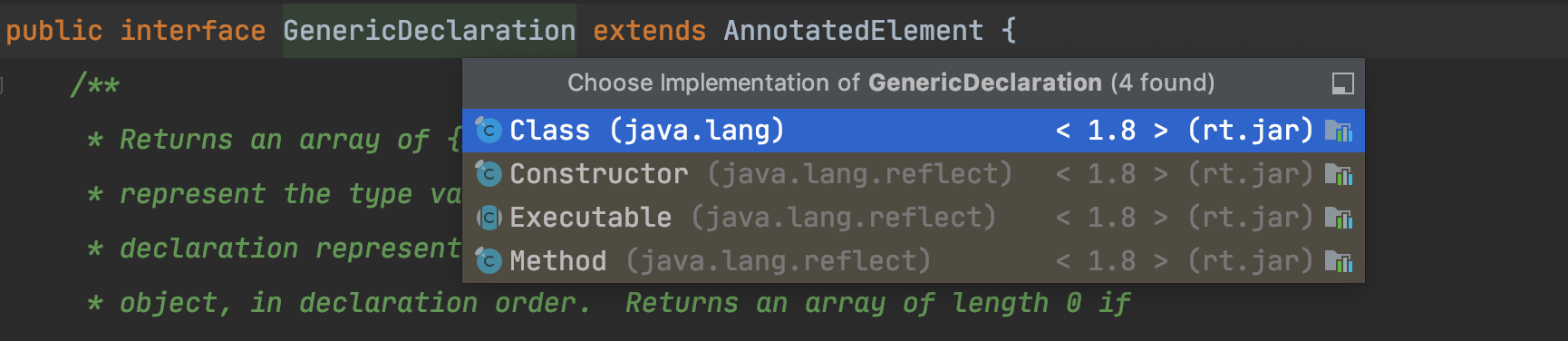The height and width of the screenshot is (341, 1568).
Task: Select Class (java.lang) implementation
Action: click(914, 131)
